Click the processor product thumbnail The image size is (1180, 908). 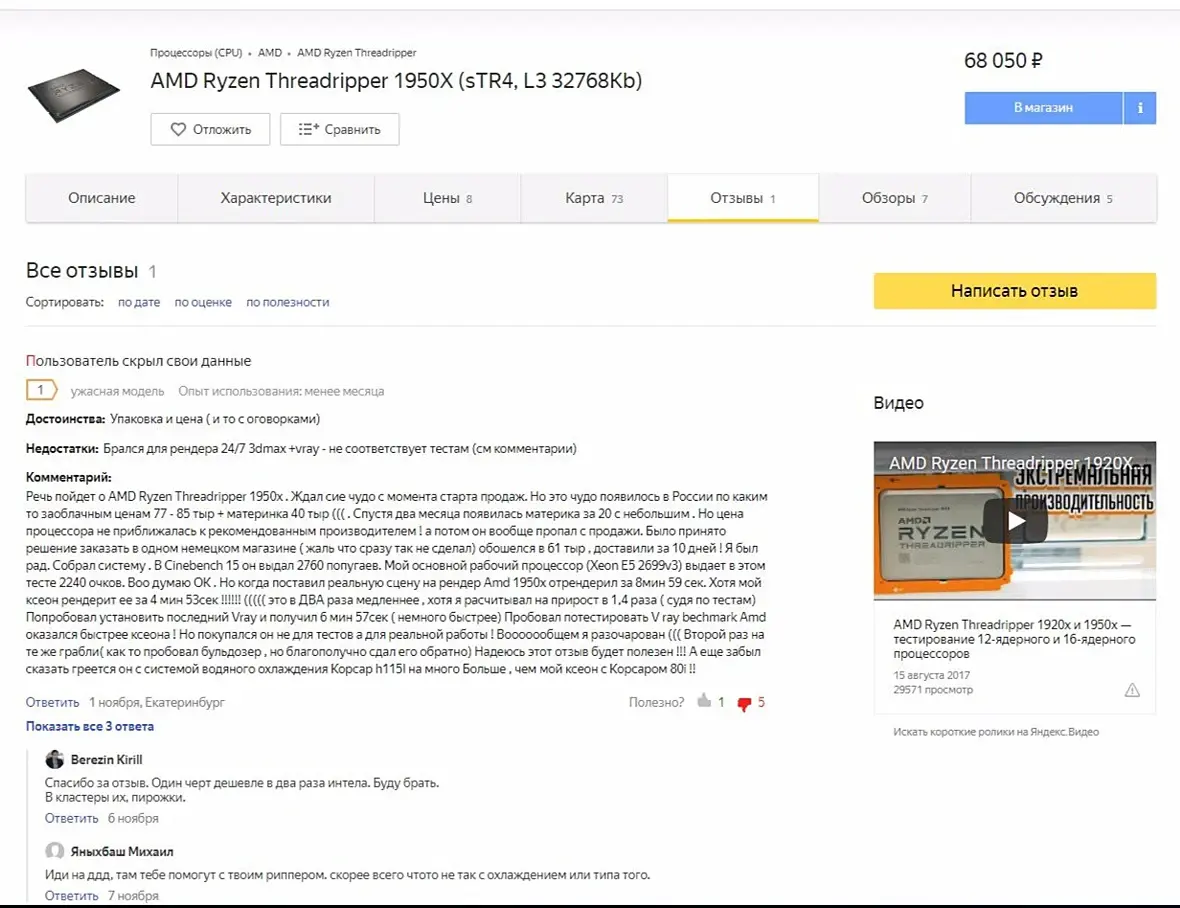coord(74,95)
